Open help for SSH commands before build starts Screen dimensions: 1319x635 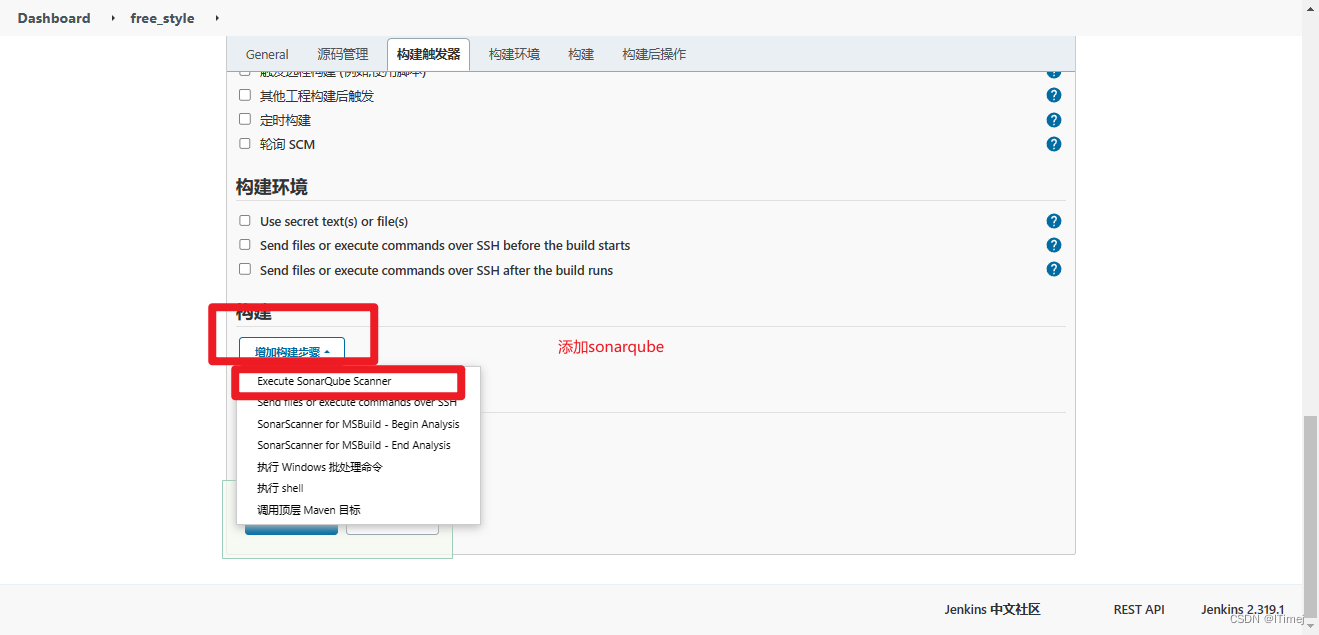coord(1053,244)
